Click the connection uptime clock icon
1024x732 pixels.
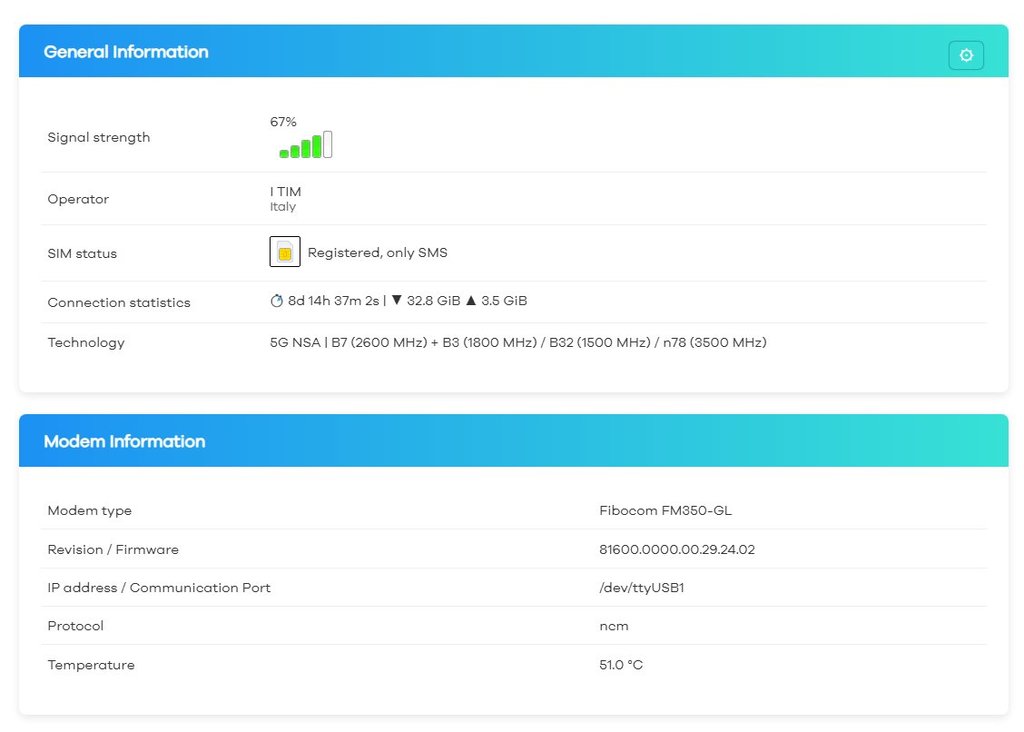(277, 301)
